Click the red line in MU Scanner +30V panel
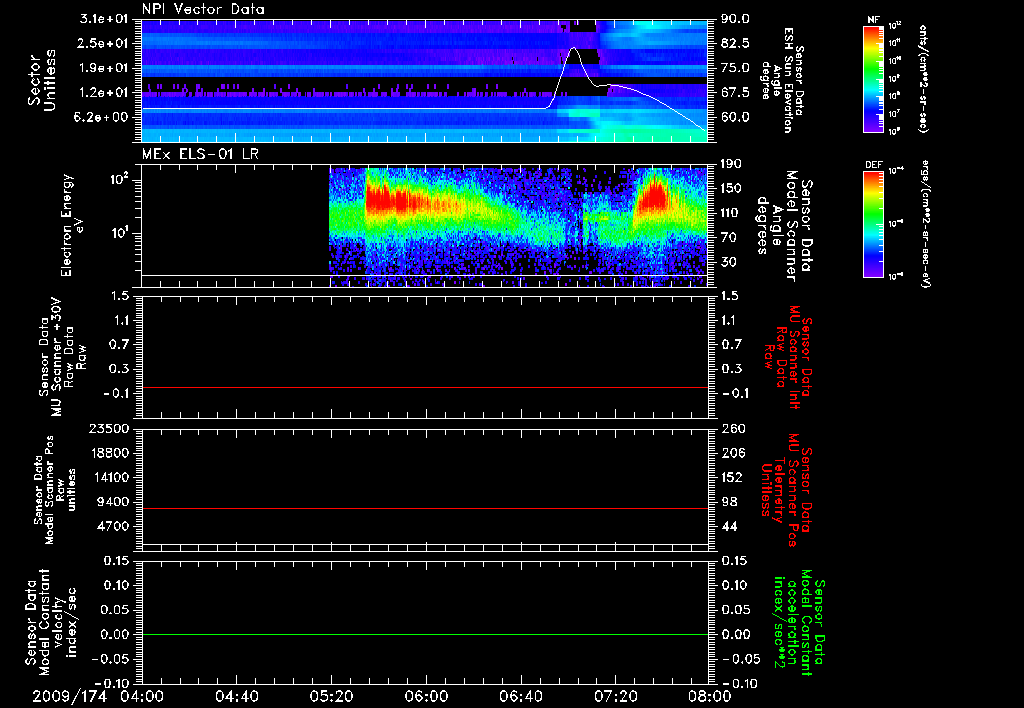Image resolution: width=1024 pixels, height=708 pixels. click(425, 388)
